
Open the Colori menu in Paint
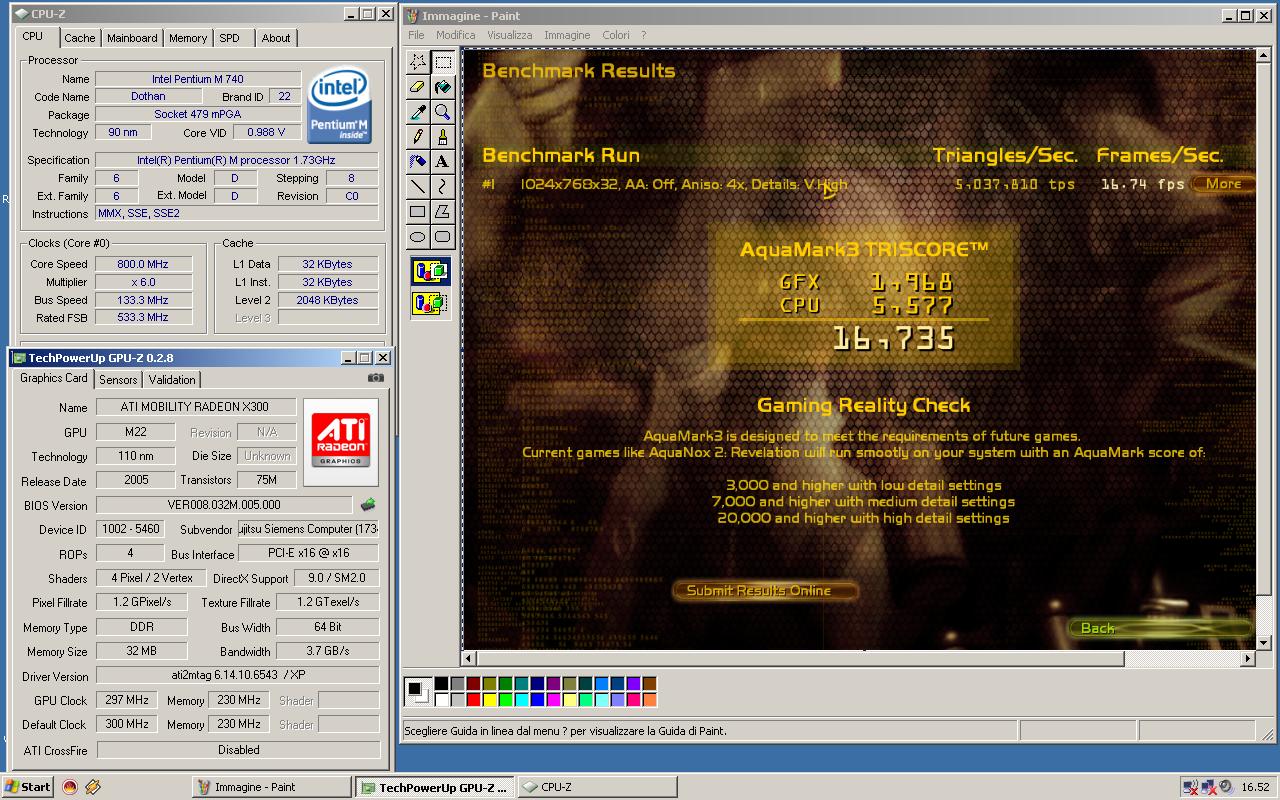coord(616,35)
